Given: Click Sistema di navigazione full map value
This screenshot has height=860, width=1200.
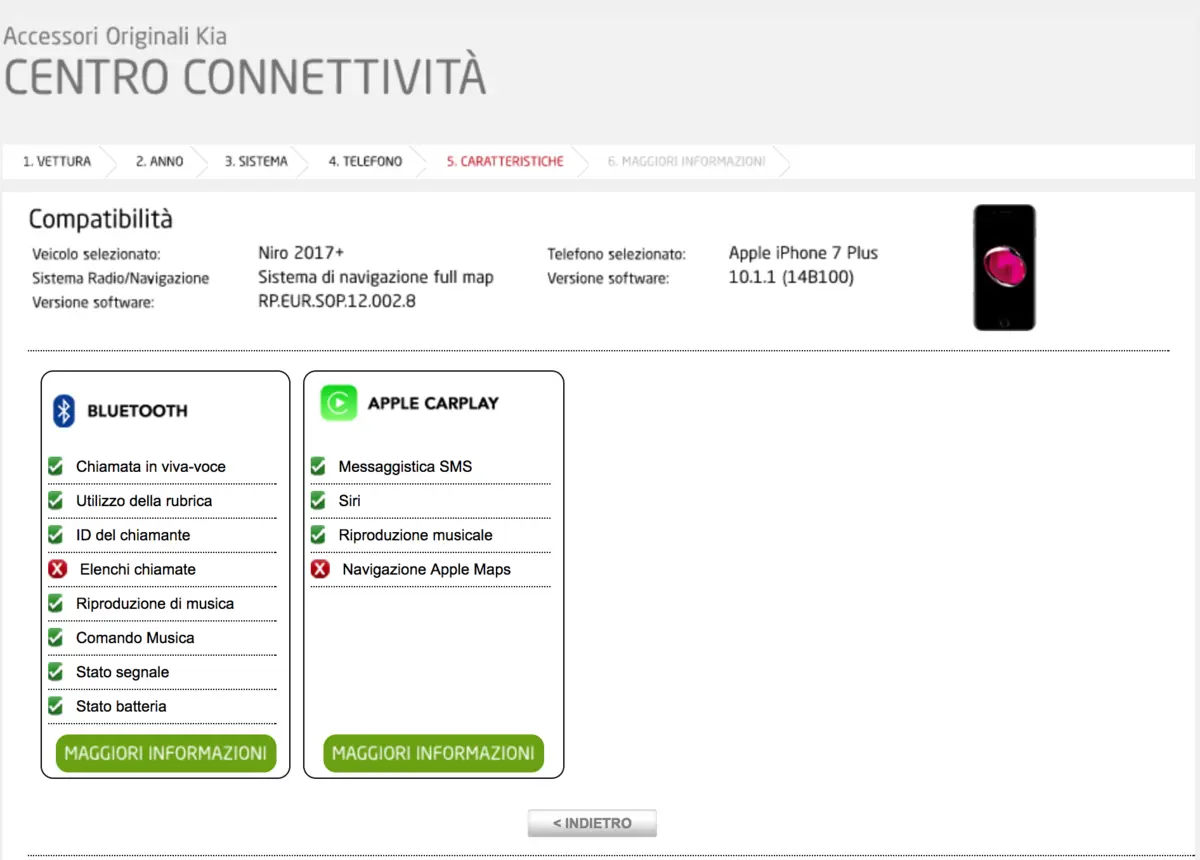Looking at the screenshot, I should click(376, 277).
